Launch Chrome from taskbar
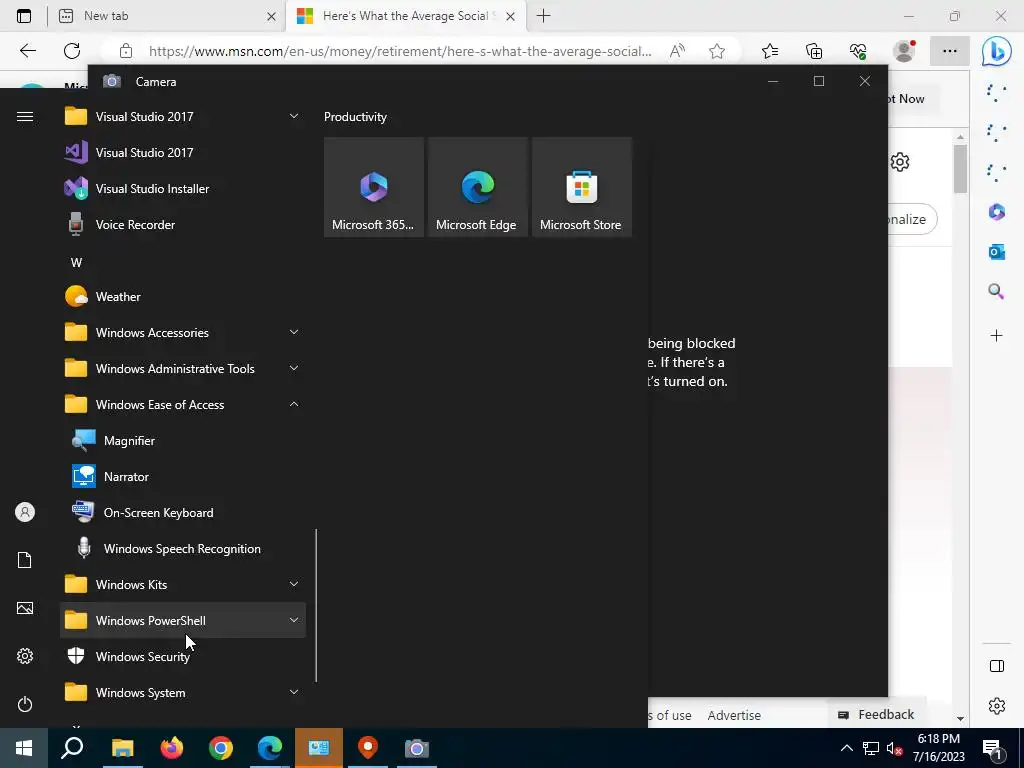Viewport: 1024px width, 768px height. (221, 748)
